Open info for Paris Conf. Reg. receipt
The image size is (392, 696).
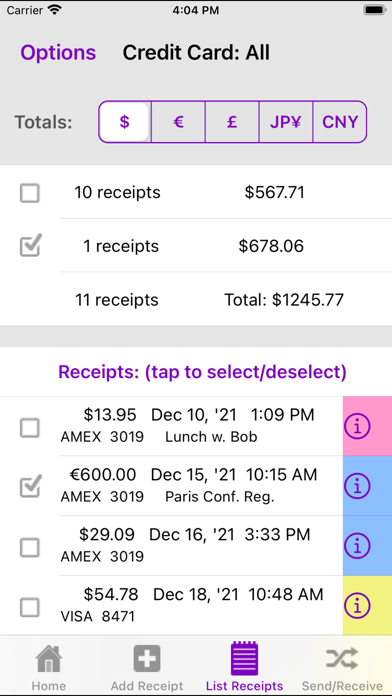coord(357,486)
